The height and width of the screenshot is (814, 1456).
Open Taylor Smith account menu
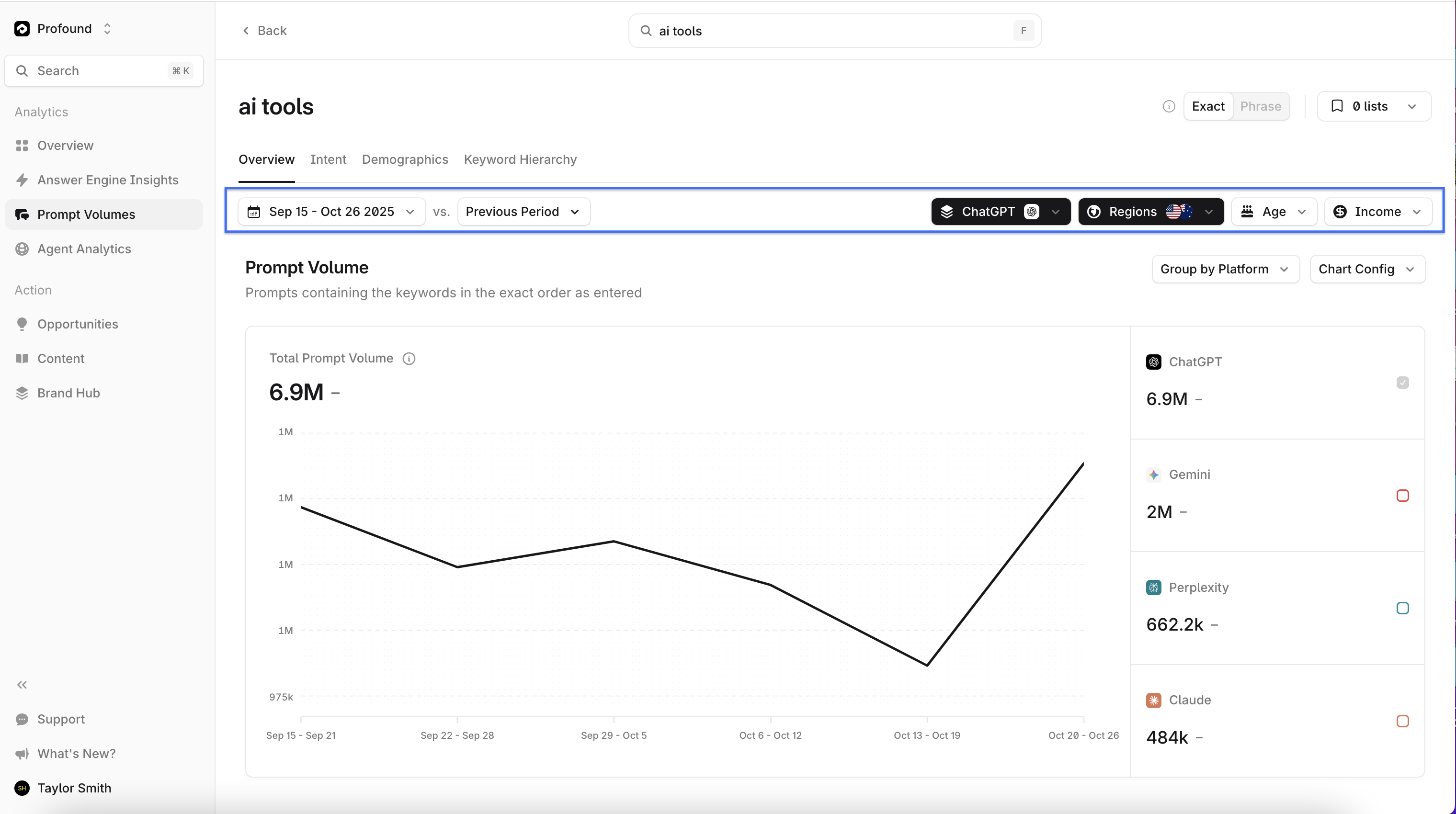104,788
